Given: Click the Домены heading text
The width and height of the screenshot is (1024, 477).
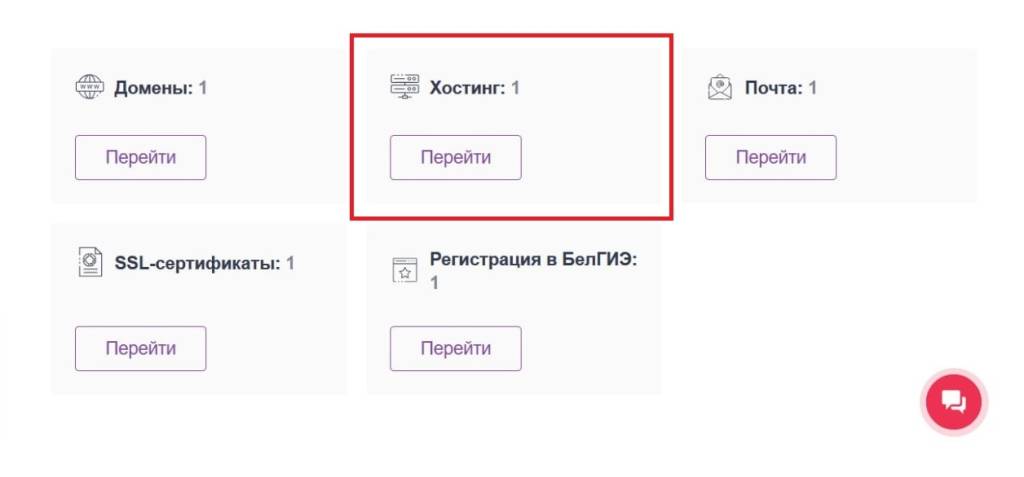Looking at the screenshot, I should coord(153,88).
